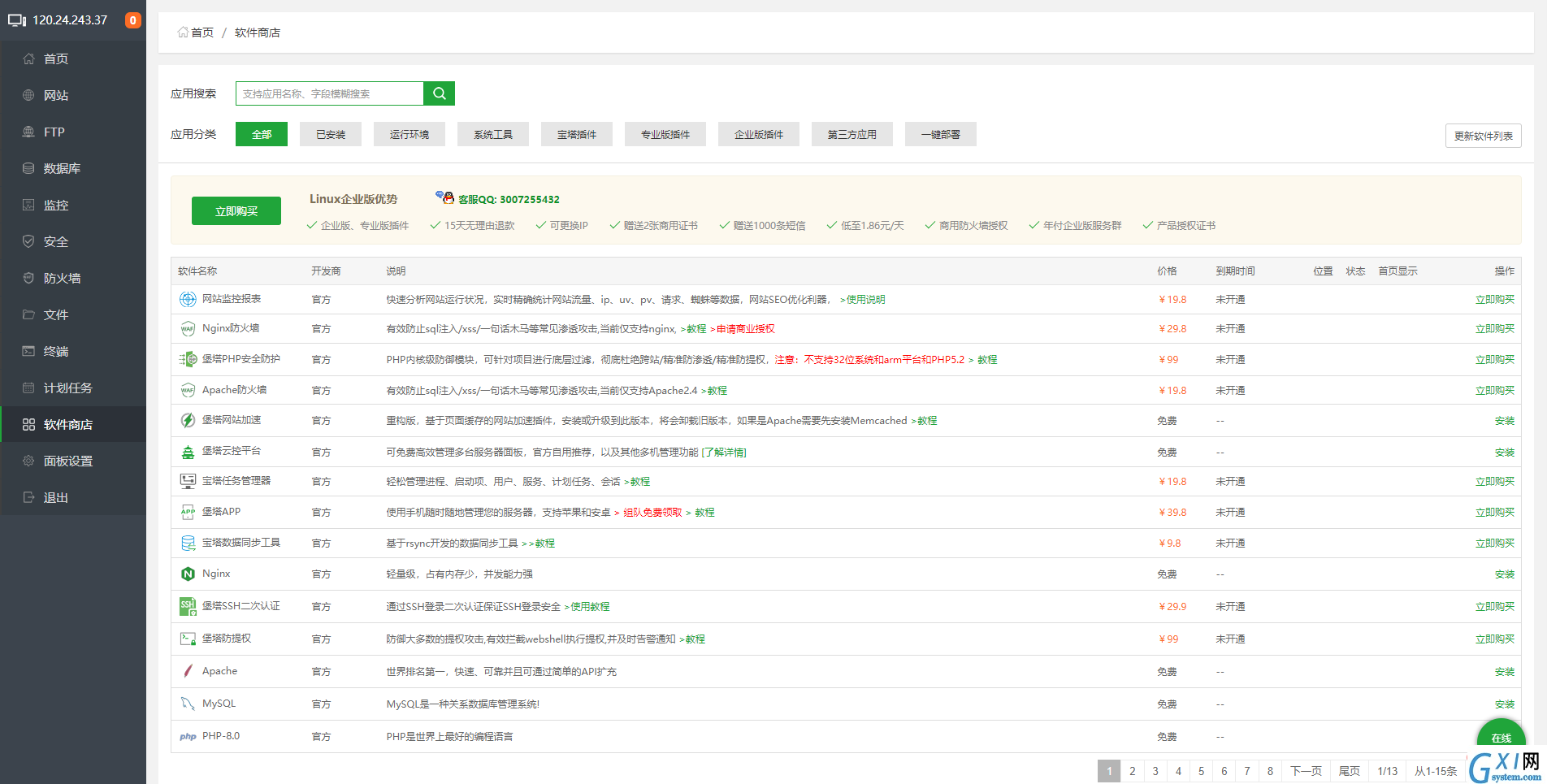Select the 第三方应用 category tab
The image size is (1547, 784).
click(852, 134)
